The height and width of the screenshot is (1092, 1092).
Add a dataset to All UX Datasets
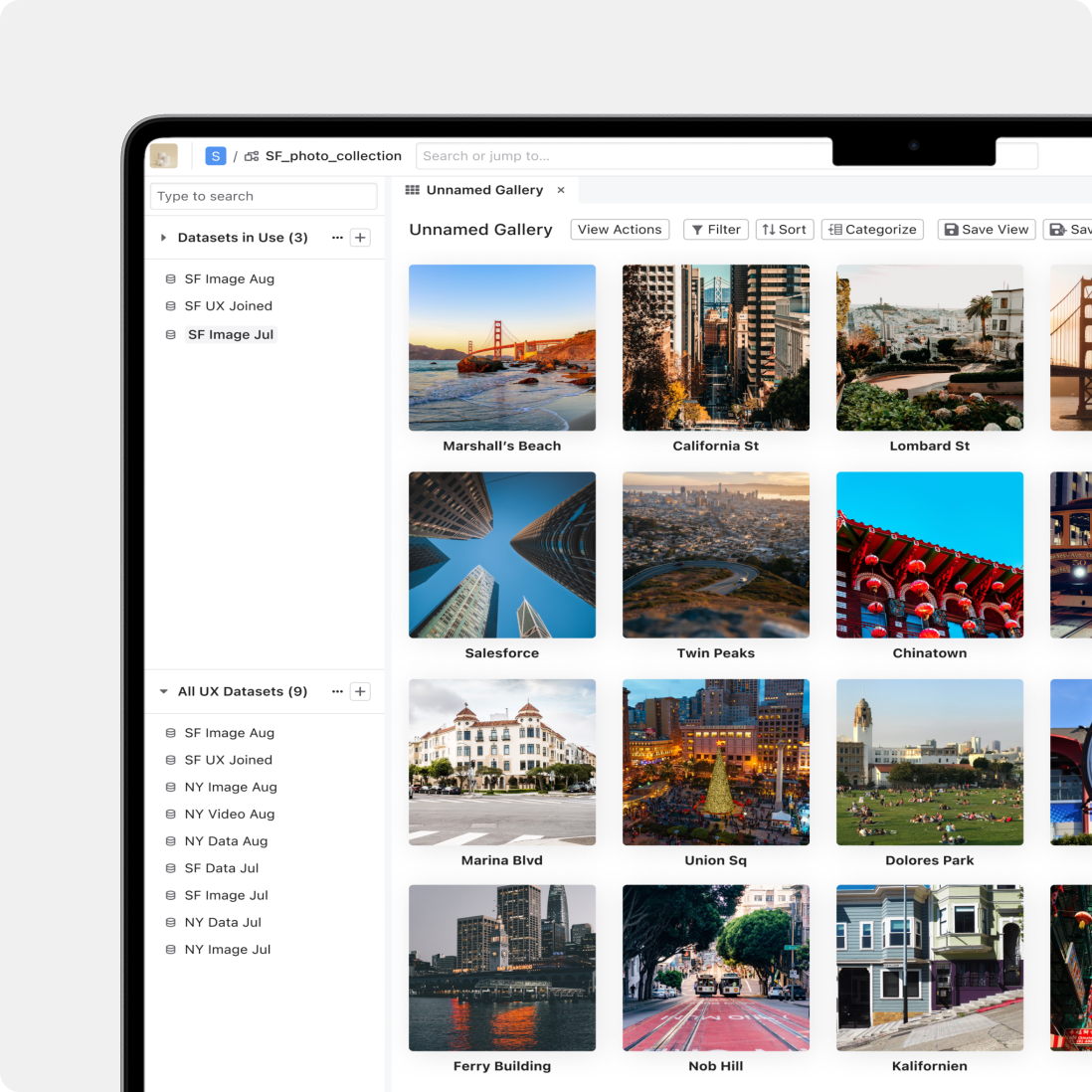pos(360,691)
